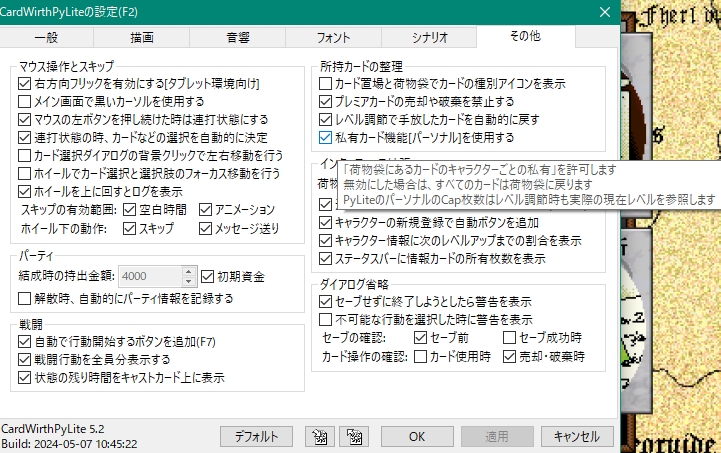
Task: Toggle the アニメーション skip range checkbox
Action: [x=206, y=209]
